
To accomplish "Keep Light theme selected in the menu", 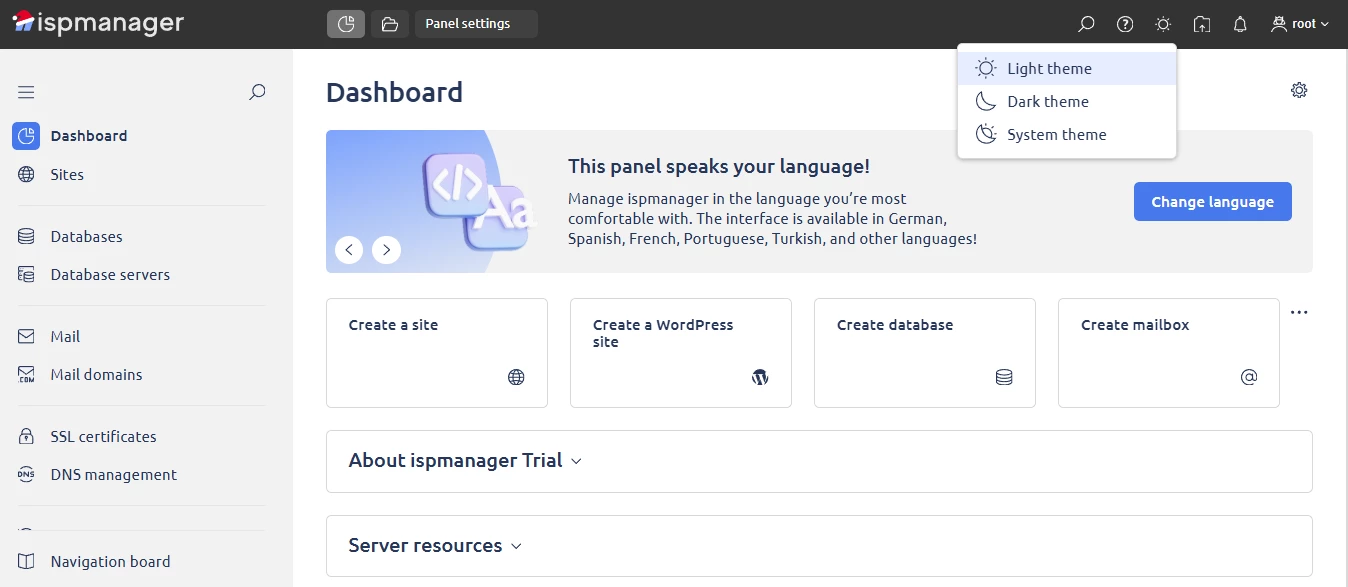I will [1050, 68].
